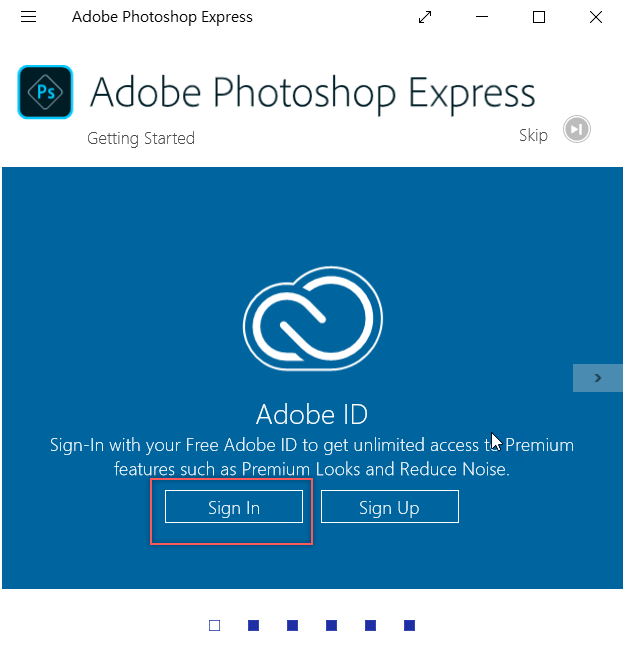Go to the third page indicator dot
The height and width of the screenshot is (661, 625).
[x=292, y=626]
